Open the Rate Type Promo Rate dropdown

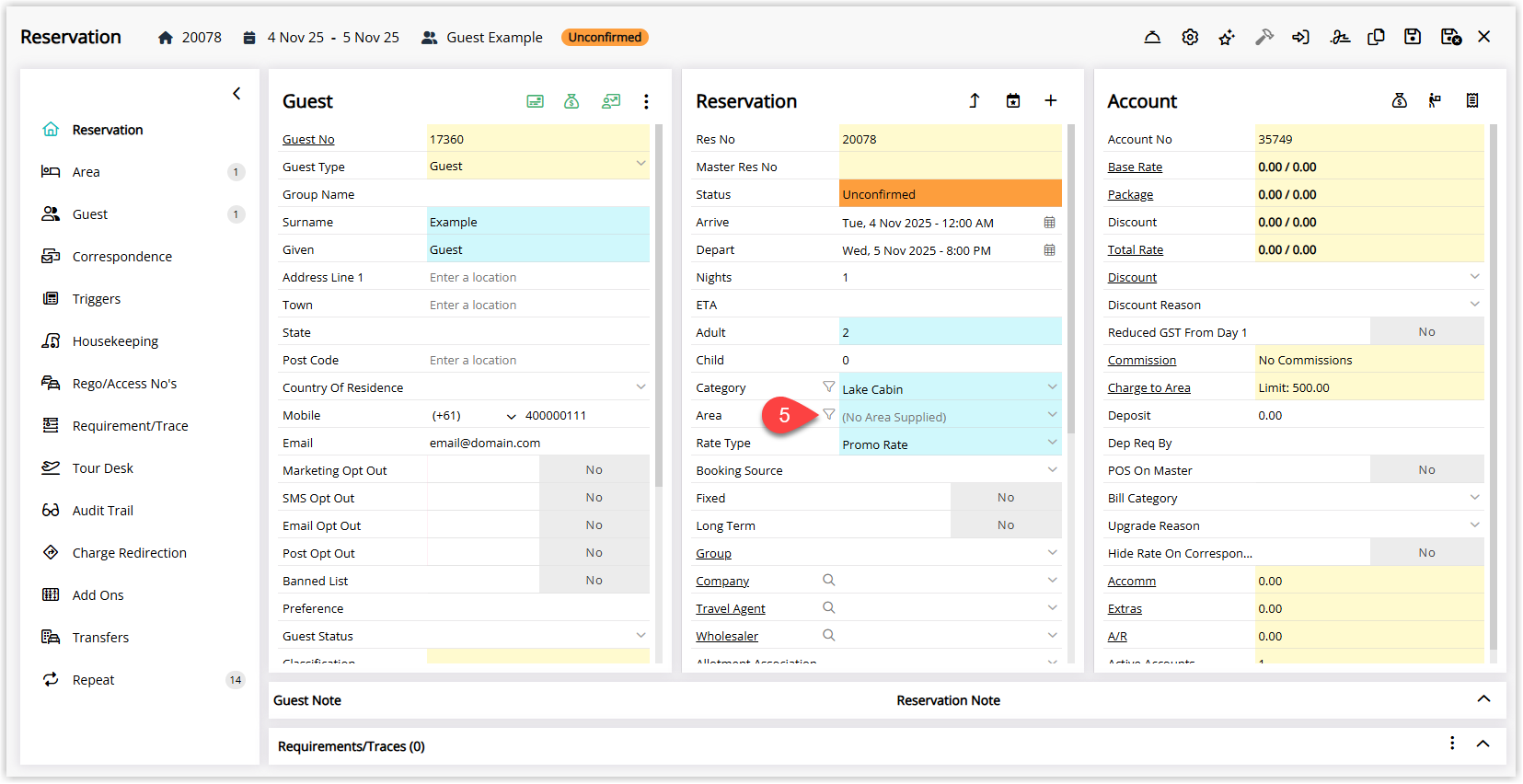coord(1052,443)
